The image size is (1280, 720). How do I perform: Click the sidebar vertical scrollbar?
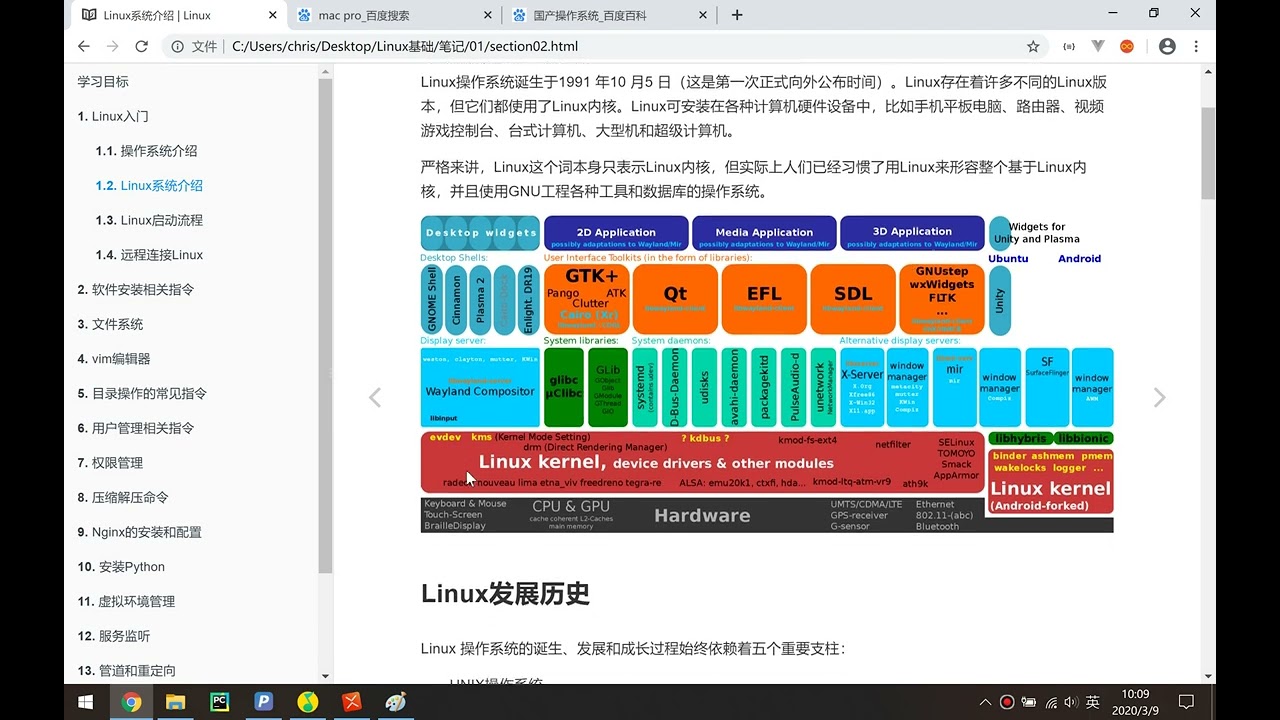(x=325, y=325)
